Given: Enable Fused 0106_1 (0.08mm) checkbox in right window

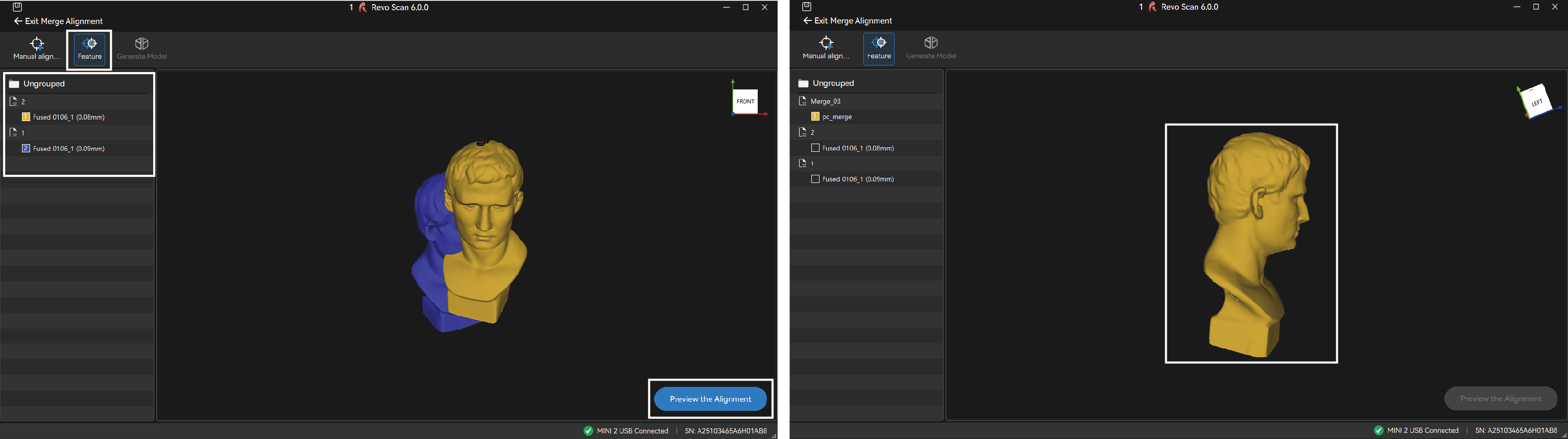Looking at the screenshot, I should click(815, 148).
